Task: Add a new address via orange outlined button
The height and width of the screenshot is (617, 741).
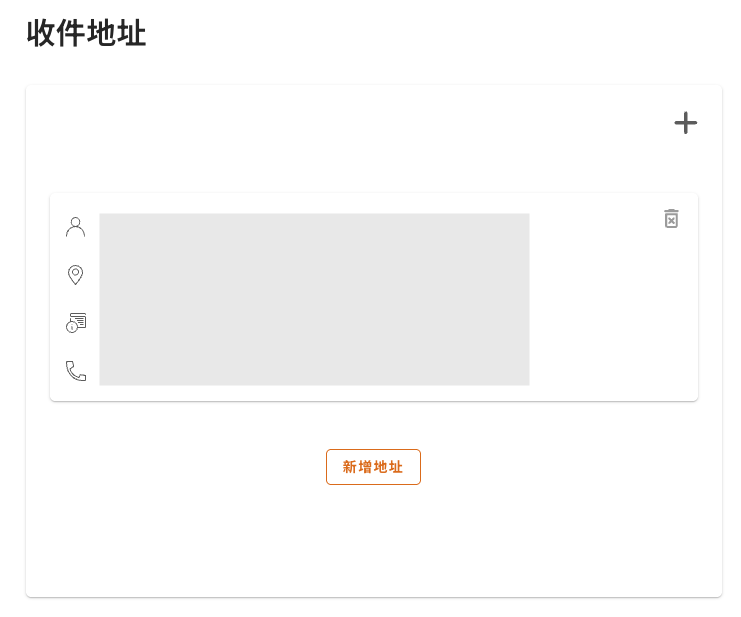Action: [373, 467]
